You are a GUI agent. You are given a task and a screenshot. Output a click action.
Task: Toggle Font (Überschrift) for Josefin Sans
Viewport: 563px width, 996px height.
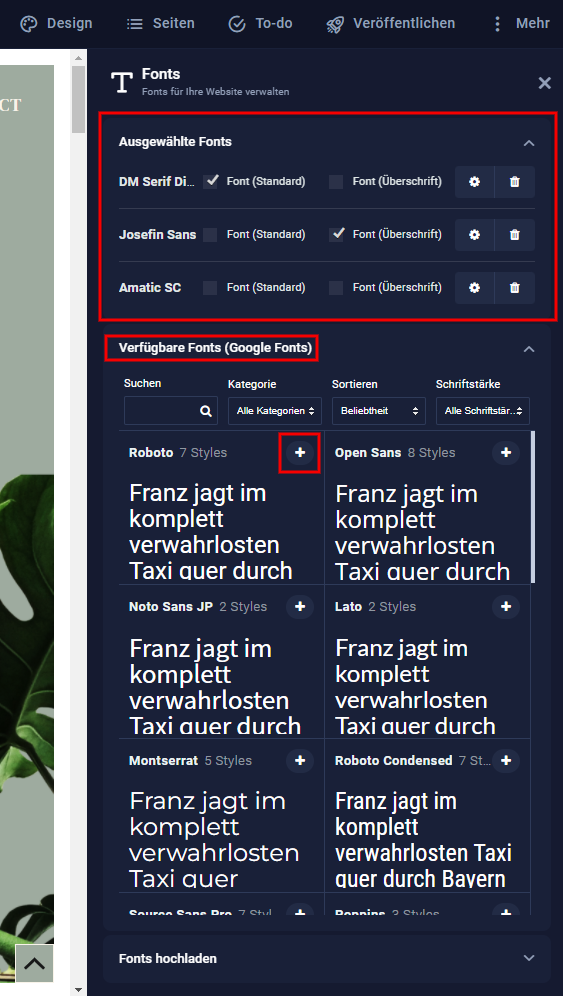(336, 234)
